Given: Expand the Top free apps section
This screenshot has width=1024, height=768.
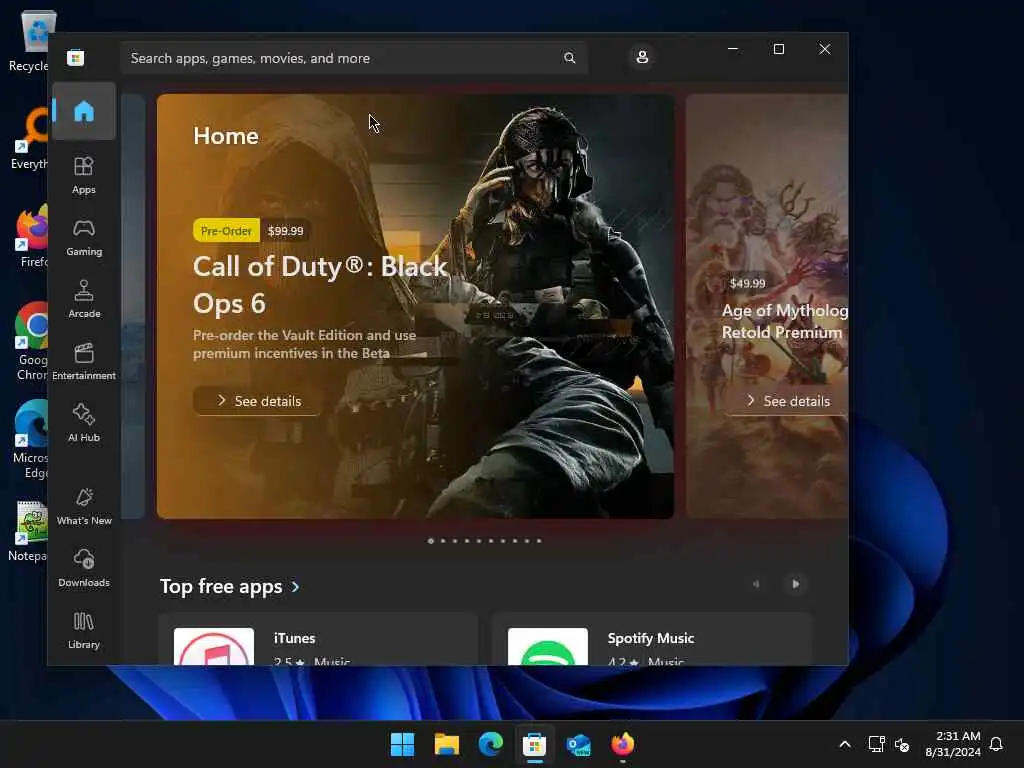Looking at the screenshot, I should coord(230,586).
